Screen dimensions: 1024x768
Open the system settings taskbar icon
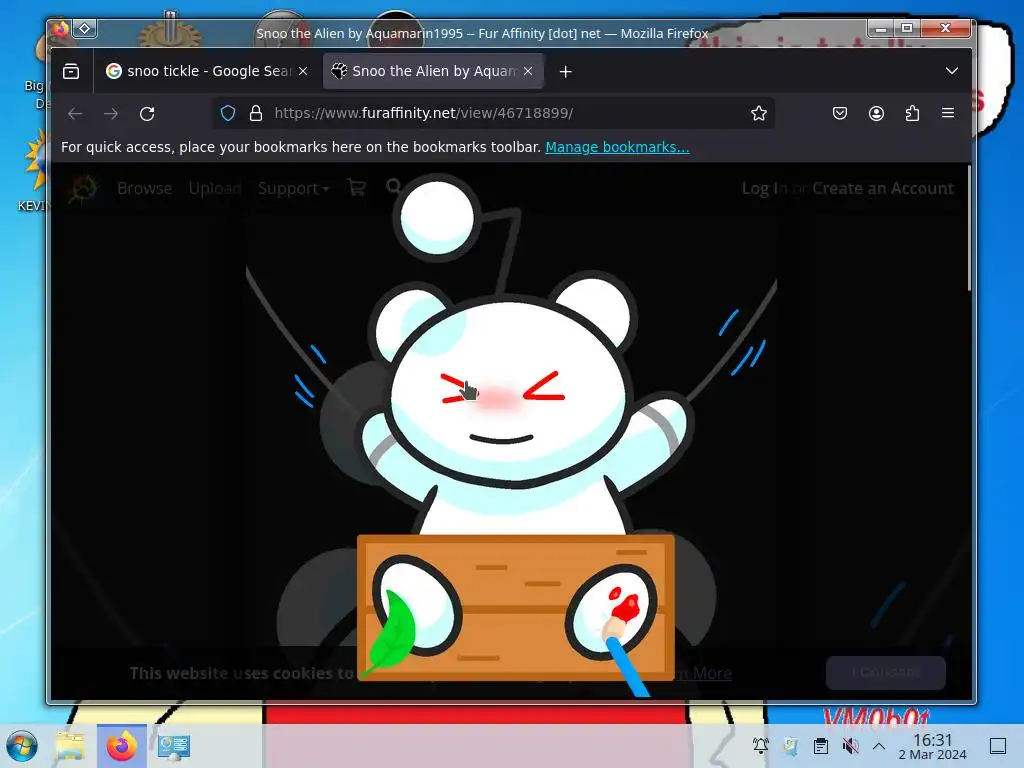[x=173, y=746]
